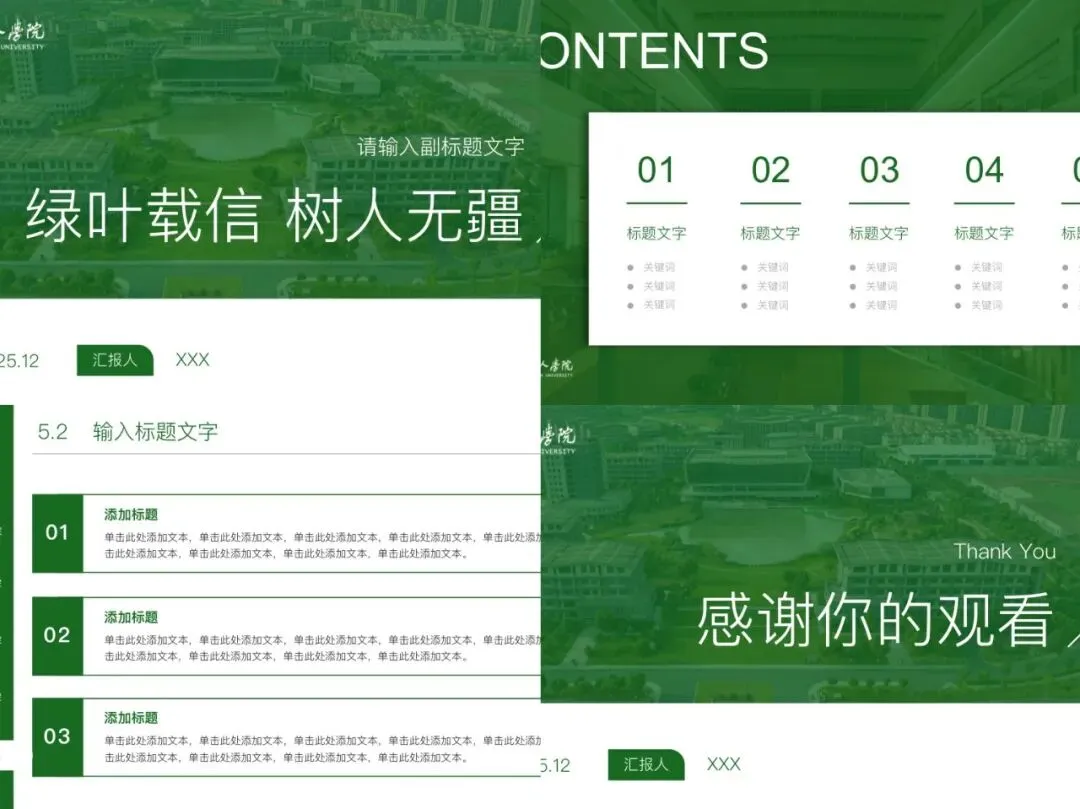
Task: Click the cover slide title 绿叶载信 树人无疆
Action: pyautogui.click(x=274, y=216)
